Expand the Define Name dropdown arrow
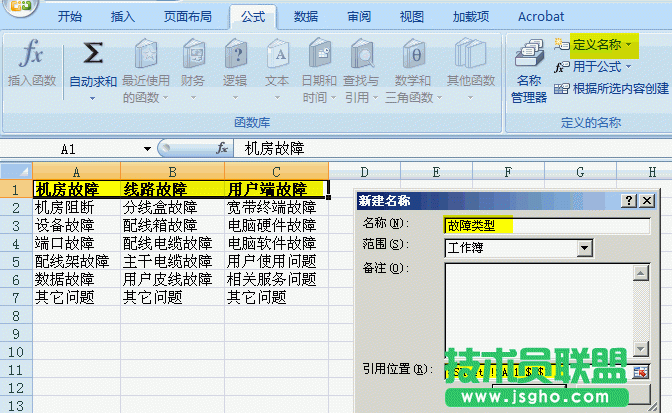672x413 pixels. point(629,45)
